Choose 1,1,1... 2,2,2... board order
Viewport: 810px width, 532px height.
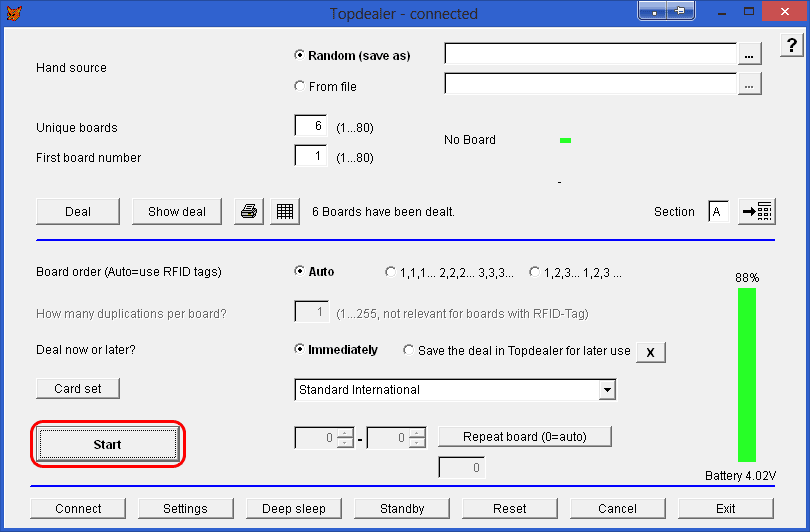(x=449, y=272)
